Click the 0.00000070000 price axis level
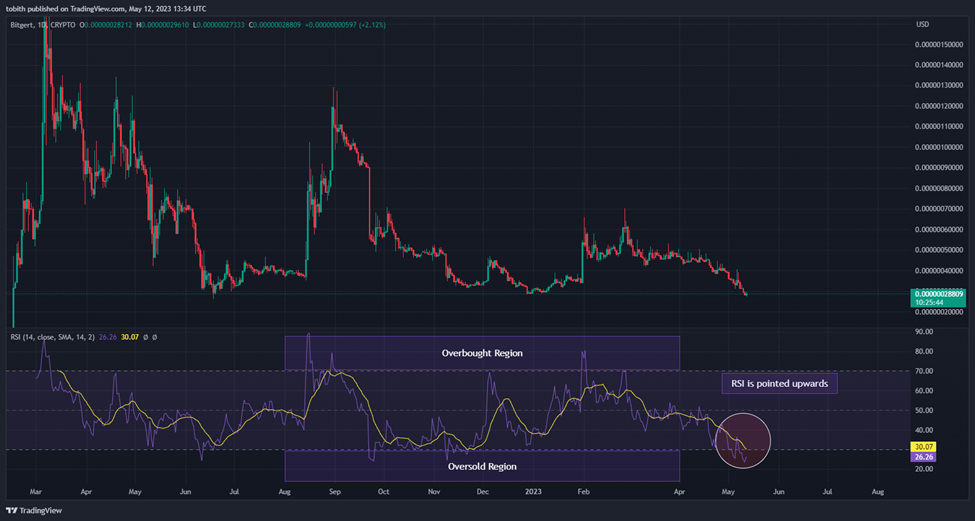This screenshot has width=975, height=521. pos(938,209)
